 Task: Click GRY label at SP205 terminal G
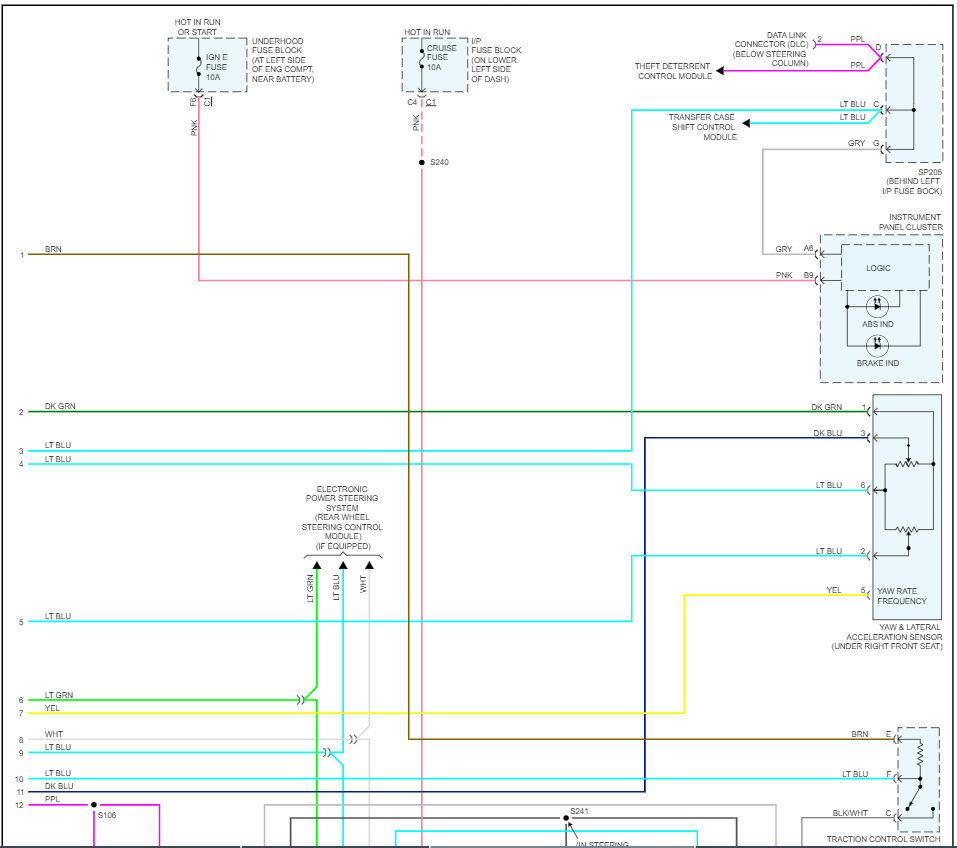(856, 143)
